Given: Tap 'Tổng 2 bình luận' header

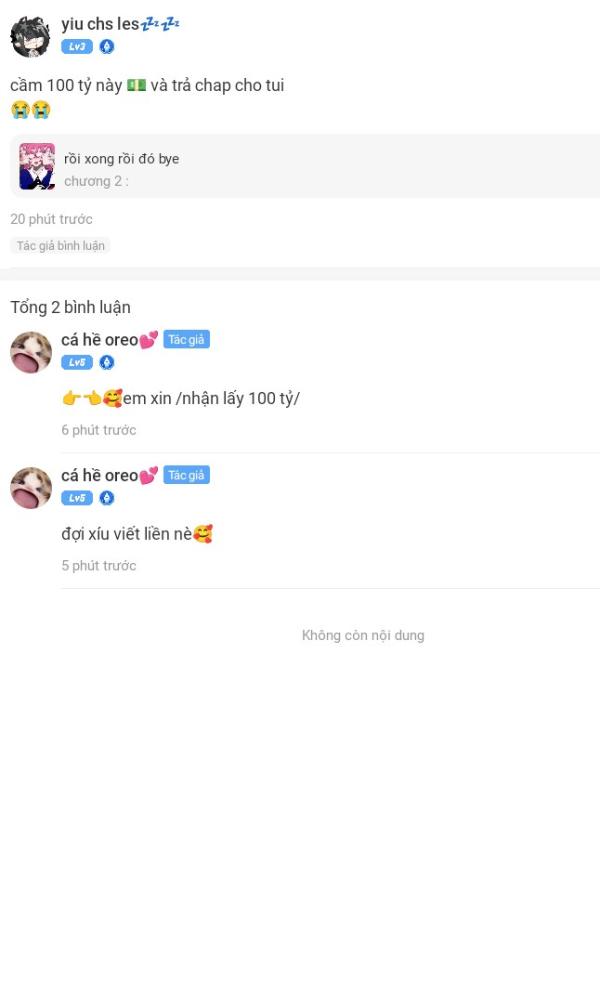Looking at the screenshot, I should click(71, 307).
